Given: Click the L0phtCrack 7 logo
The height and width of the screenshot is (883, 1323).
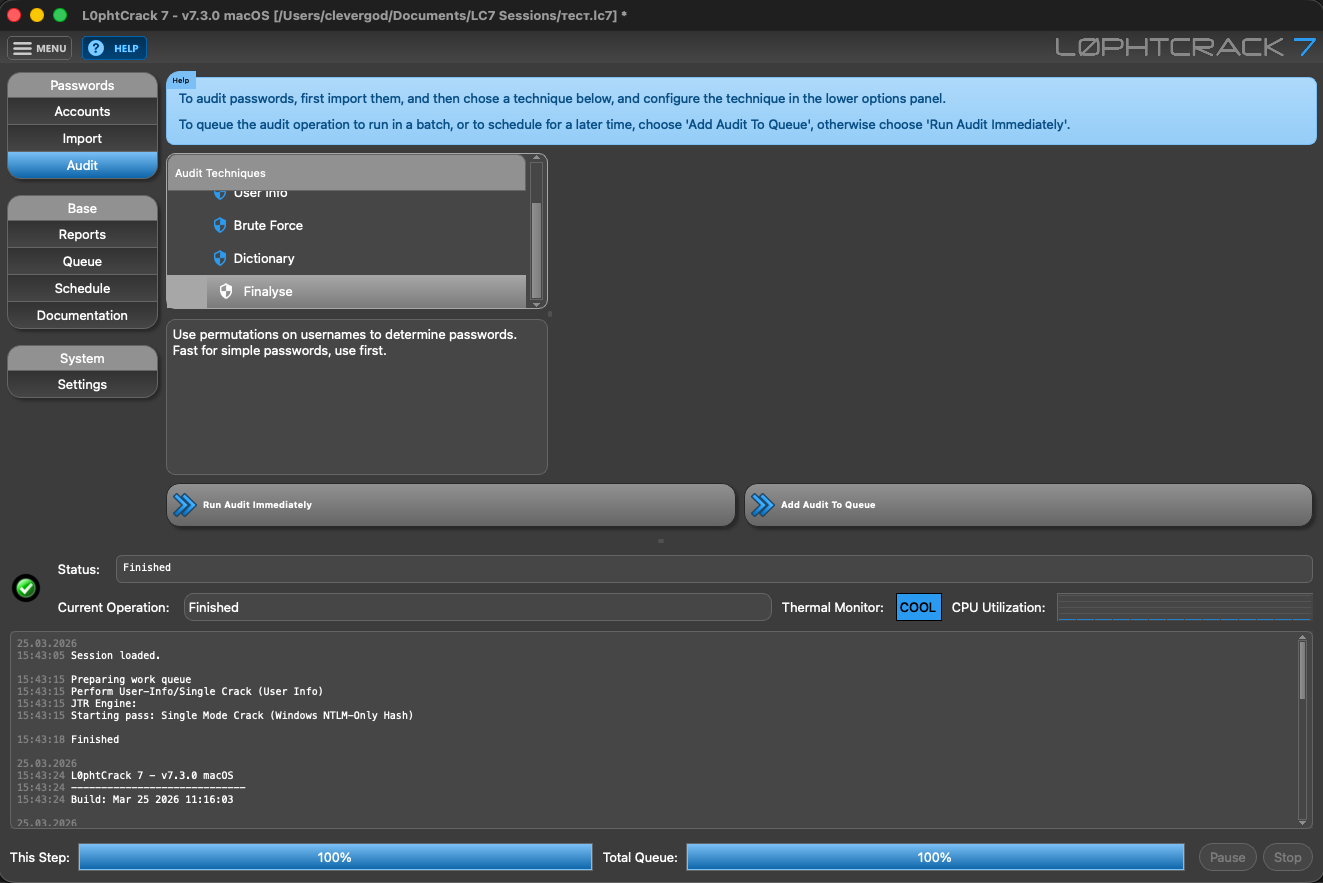Looking at the screenshot, I should pyautogui.click(x=1185, y=47).
